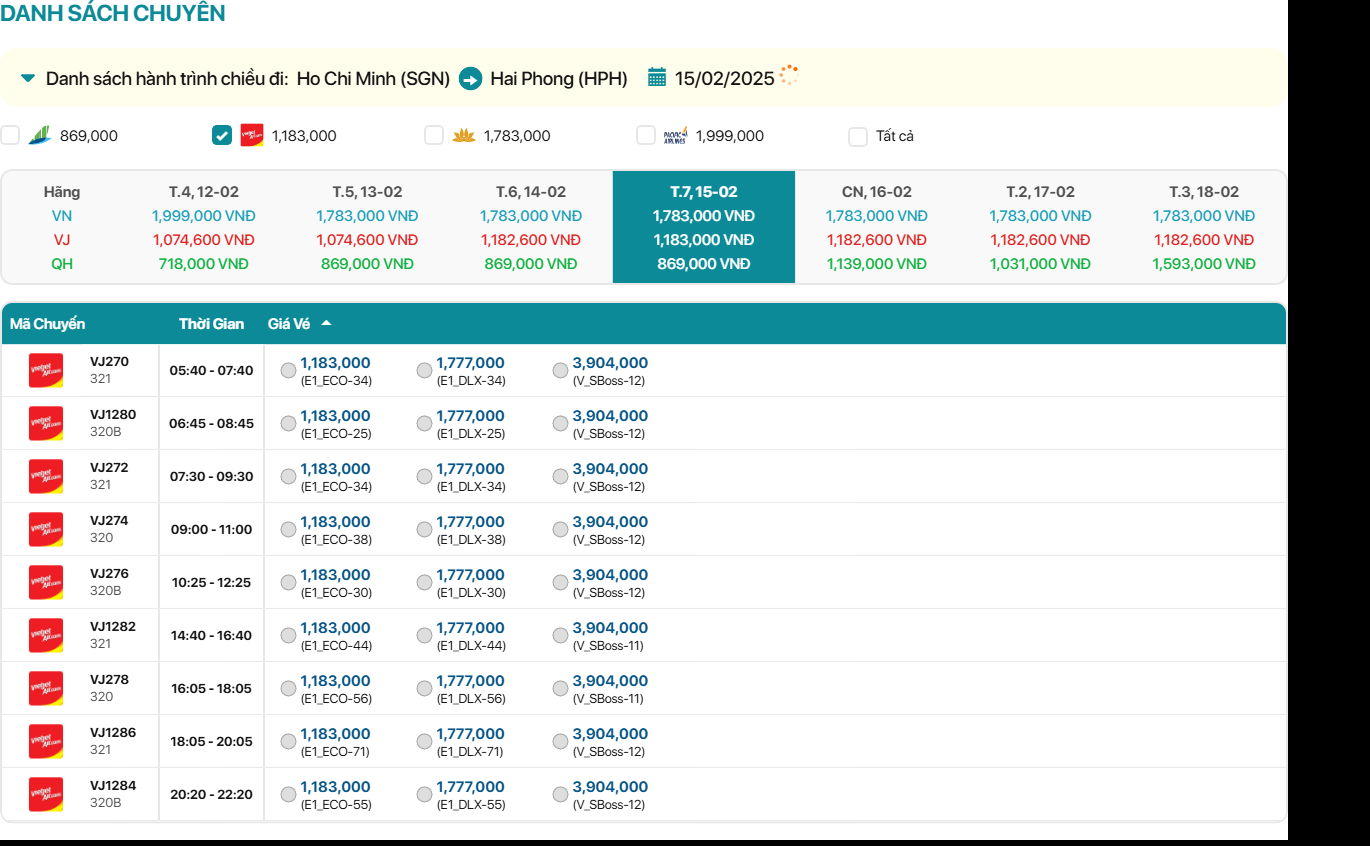Pick the 1,777,000 DLX fare for VJ274

(x=425, y=530)
